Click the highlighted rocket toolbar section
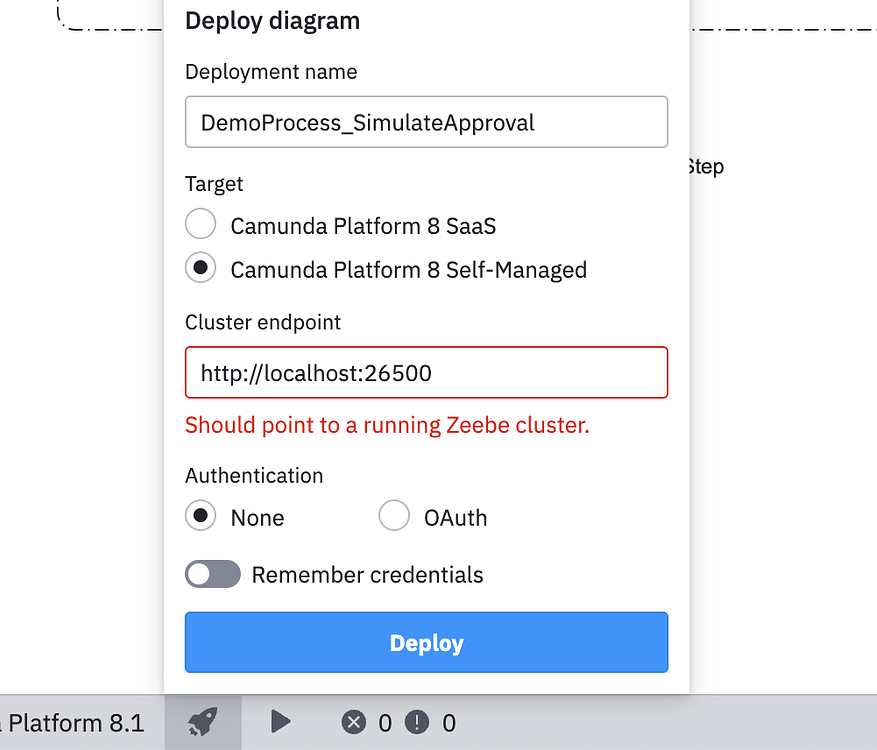This screenshot has width=877, height=750. tap(202, 722)
